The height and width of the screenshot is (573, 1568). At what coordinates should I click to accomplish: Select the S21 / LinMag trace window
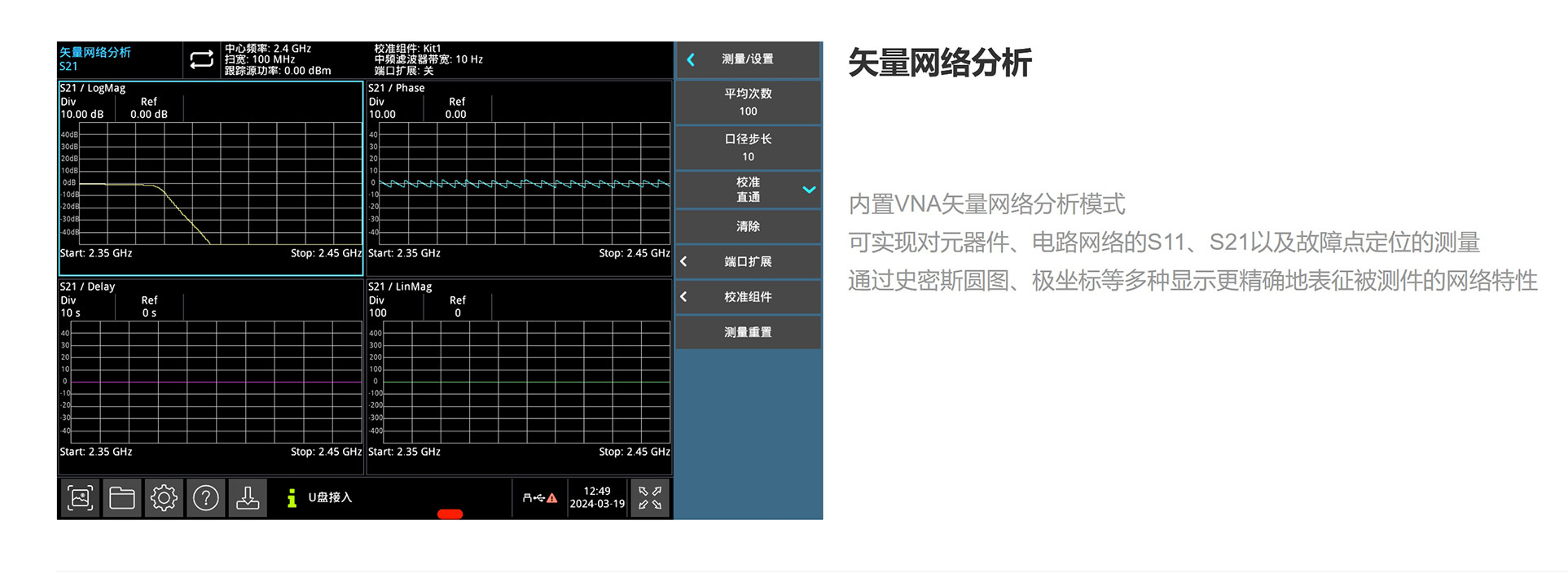pyautogui.click(x=520, y=377)
